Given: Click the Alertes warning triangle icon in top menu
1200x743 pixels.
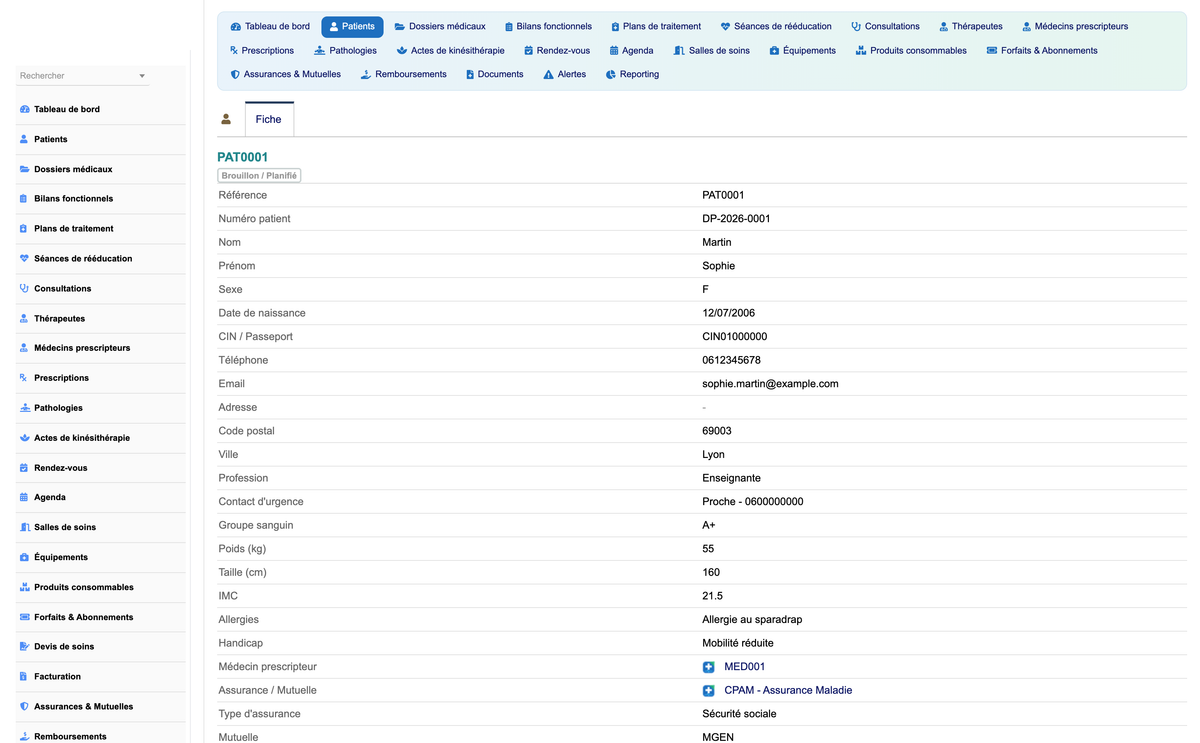Looking at the screenshot, I should coord(548,74).
